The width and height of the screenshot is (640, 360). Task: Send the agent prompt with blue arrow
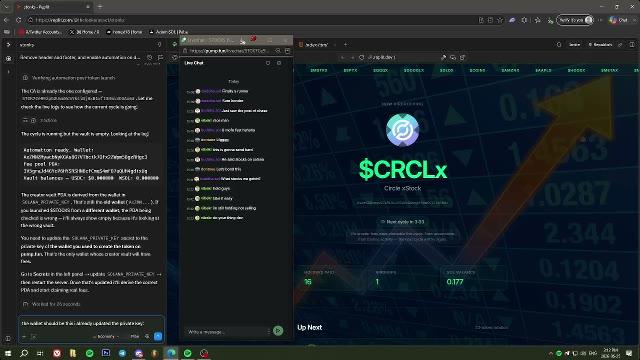pyautogui.click(x=158, y=336)
